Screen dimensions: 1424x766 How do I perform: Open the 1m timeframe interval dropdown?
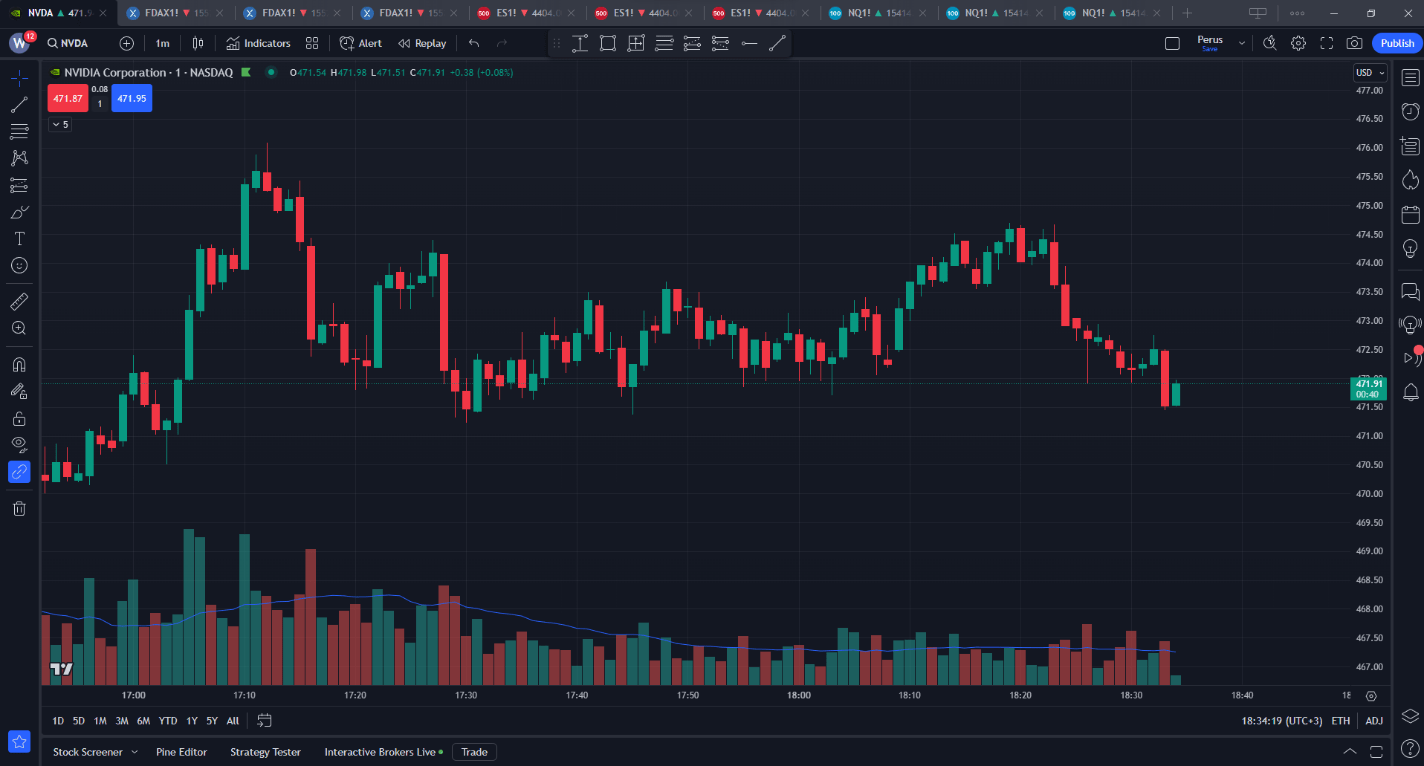click(162, 43)
